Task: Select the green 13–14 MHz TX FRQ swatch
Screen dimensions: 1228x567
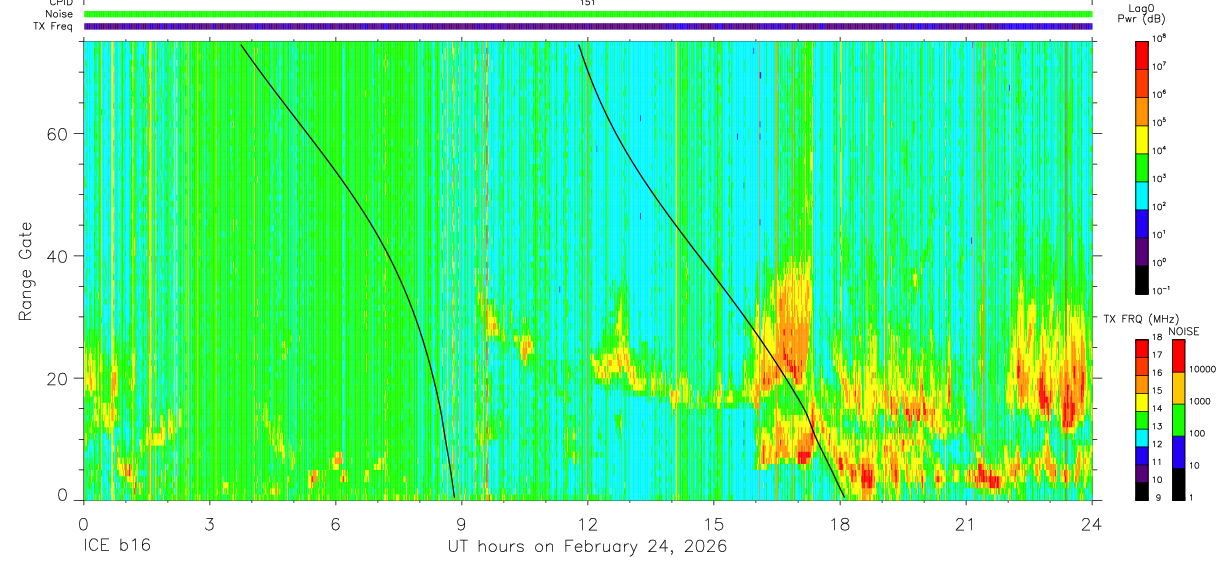Action: (x=1142, y=419)
